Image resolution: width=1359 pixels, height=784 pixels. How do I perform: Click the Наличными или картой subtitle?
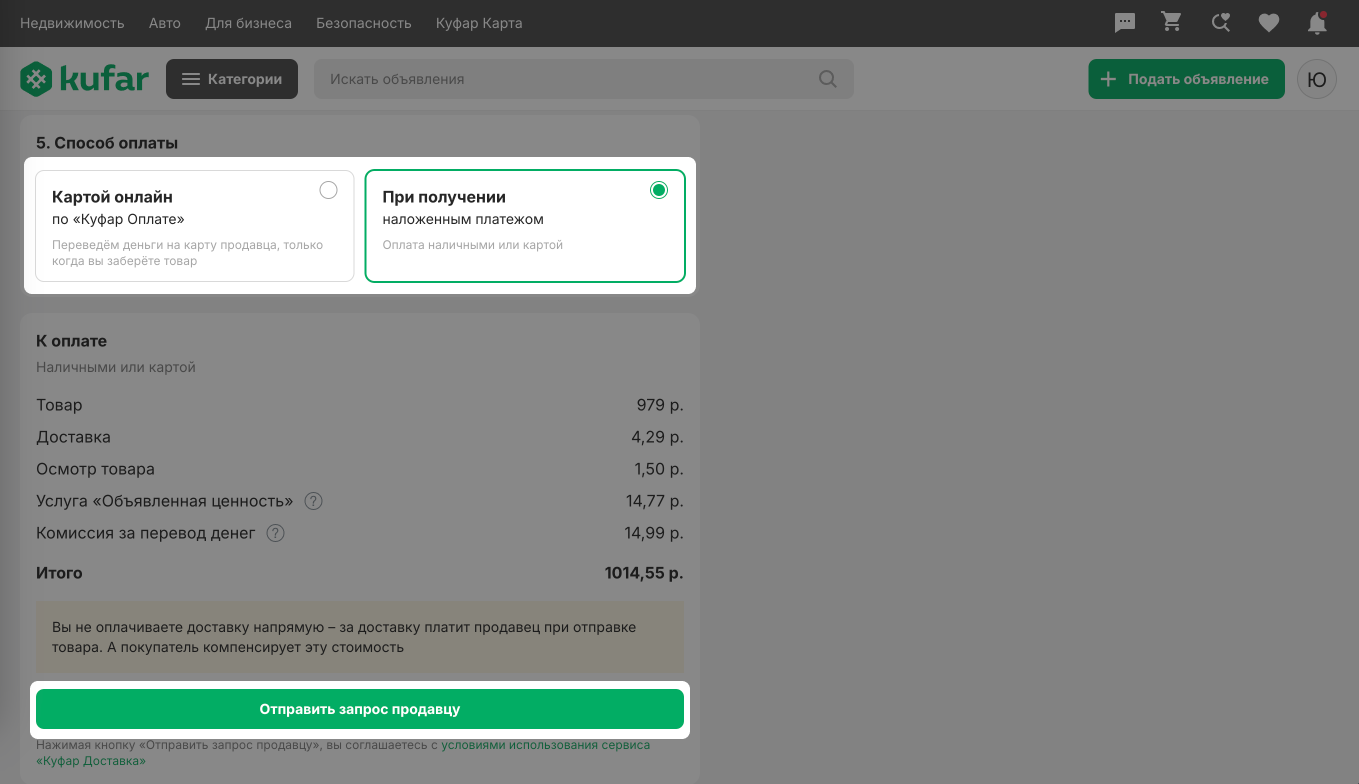click(x=116, y=367)
